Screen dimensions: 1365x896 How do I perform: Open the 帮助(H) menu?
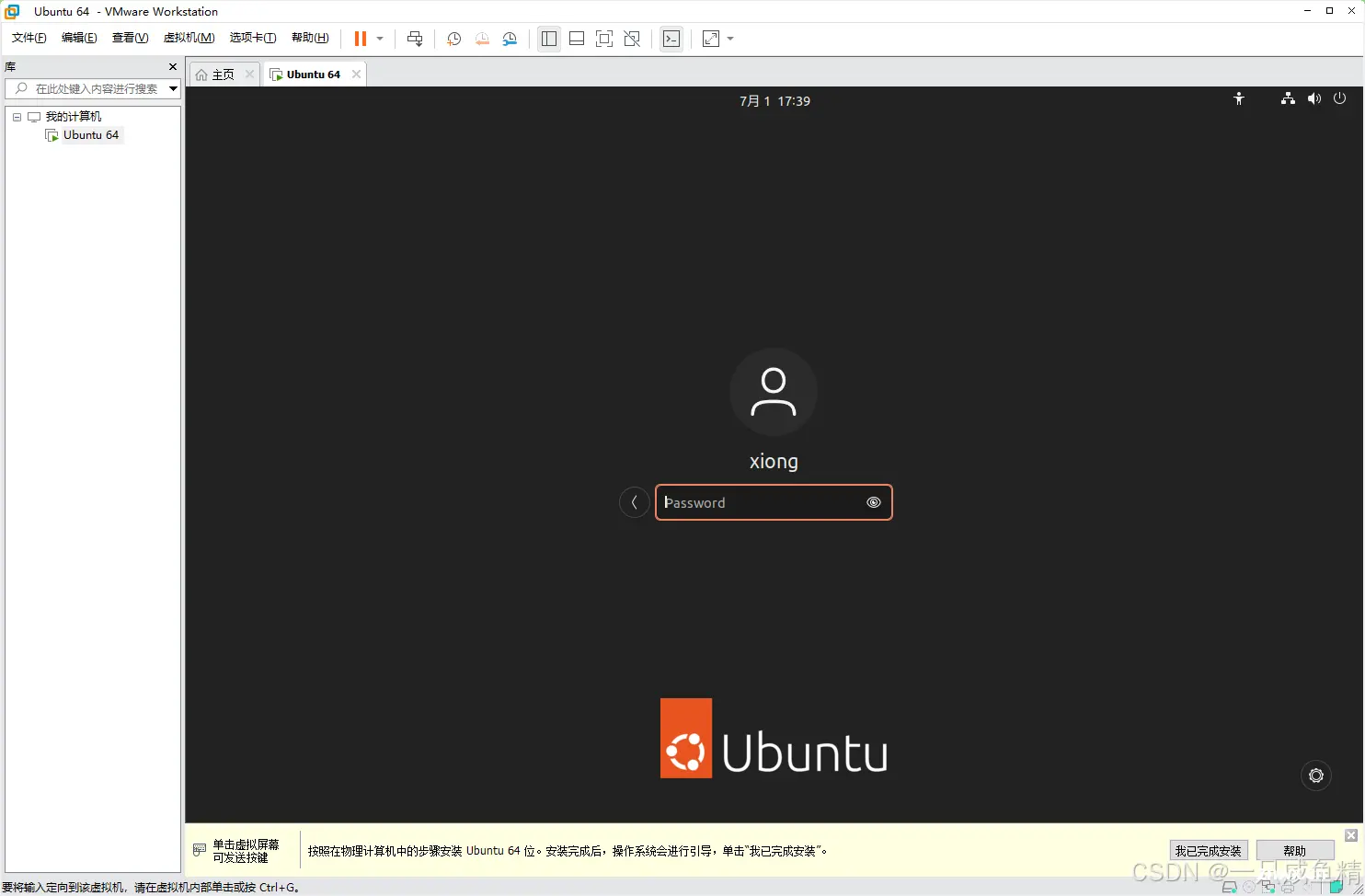[x=310, y=38]
